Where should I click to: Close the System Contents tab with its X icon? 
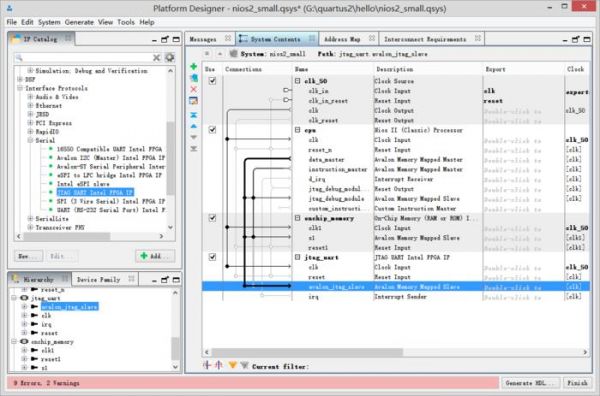[312, 38]
